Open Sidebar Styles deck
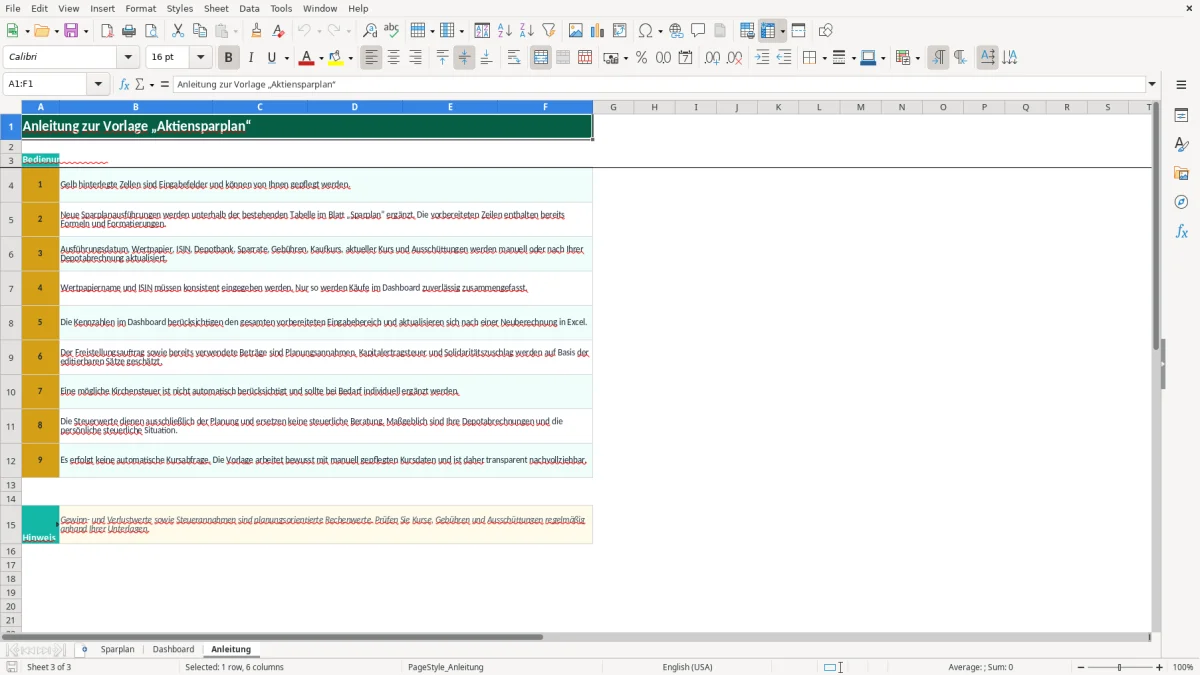Screen dimensions: 1200x675 point(1181,144)
